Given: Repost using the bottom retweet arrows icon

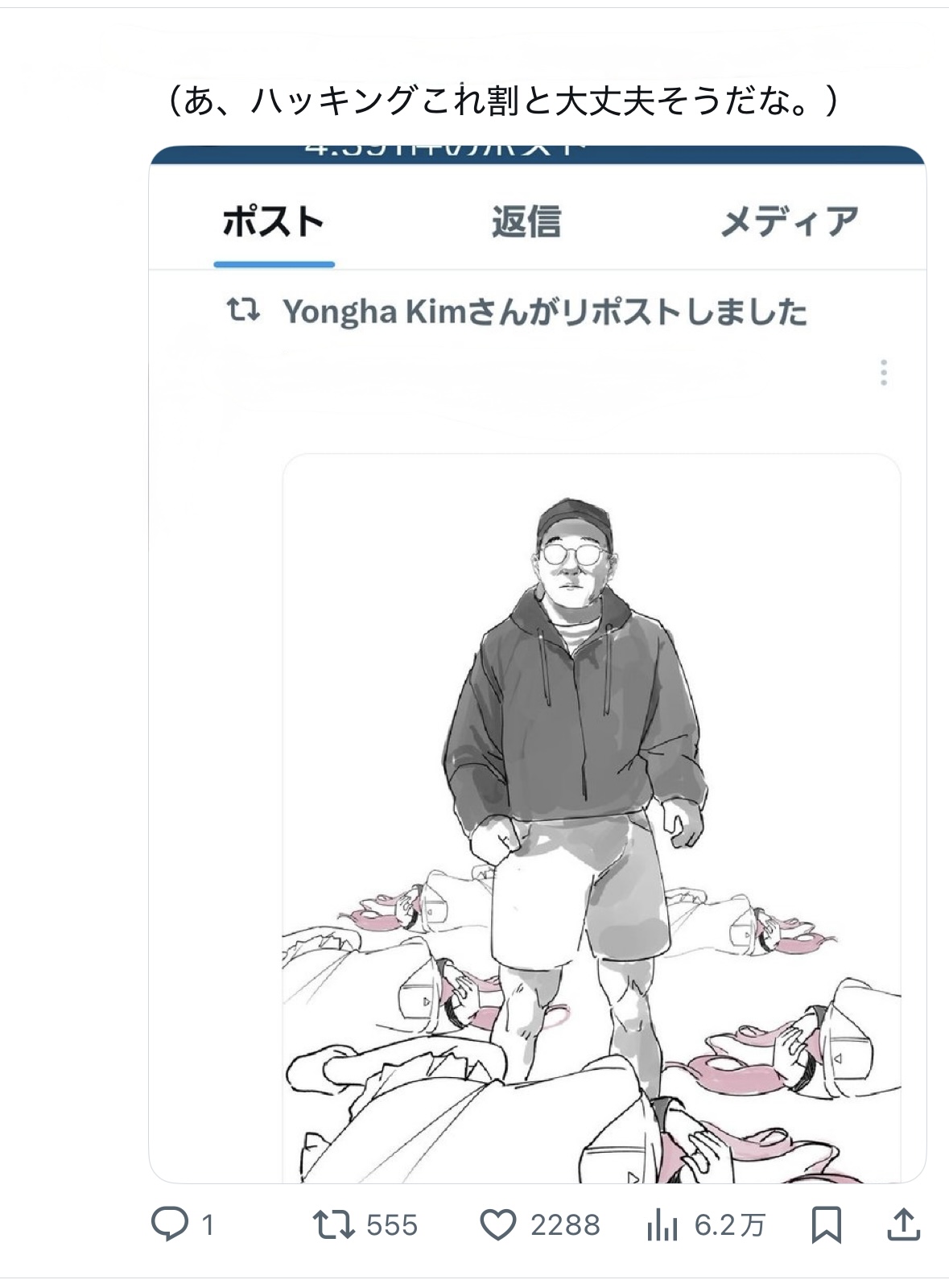Looking at the screenshot, I should pyautogui.click(x=333, y=1224).
